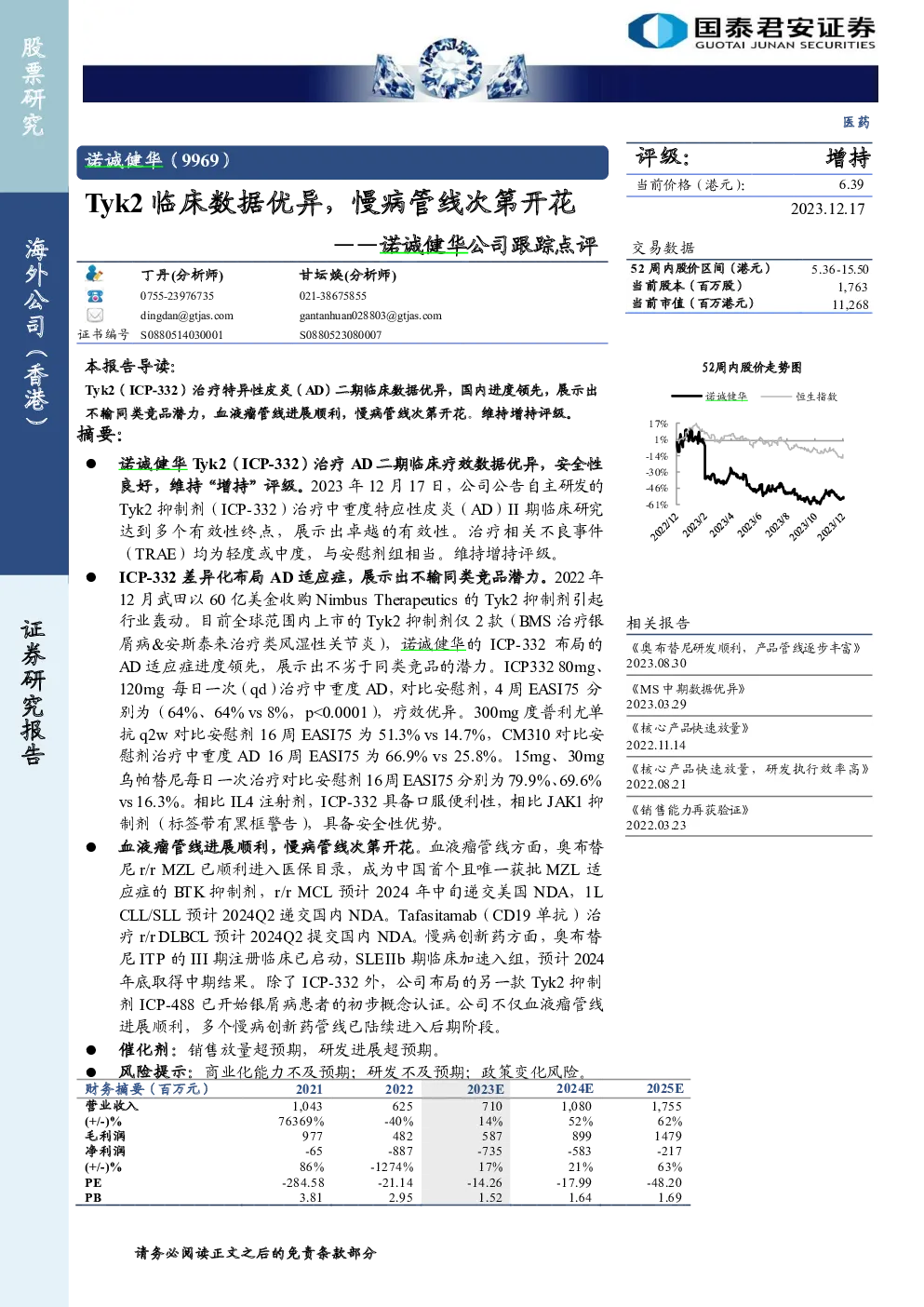Open email link gantanhuan028803@gtjas.com
The height and width of the screenshot is (1307, 924).
coord(370,316)
